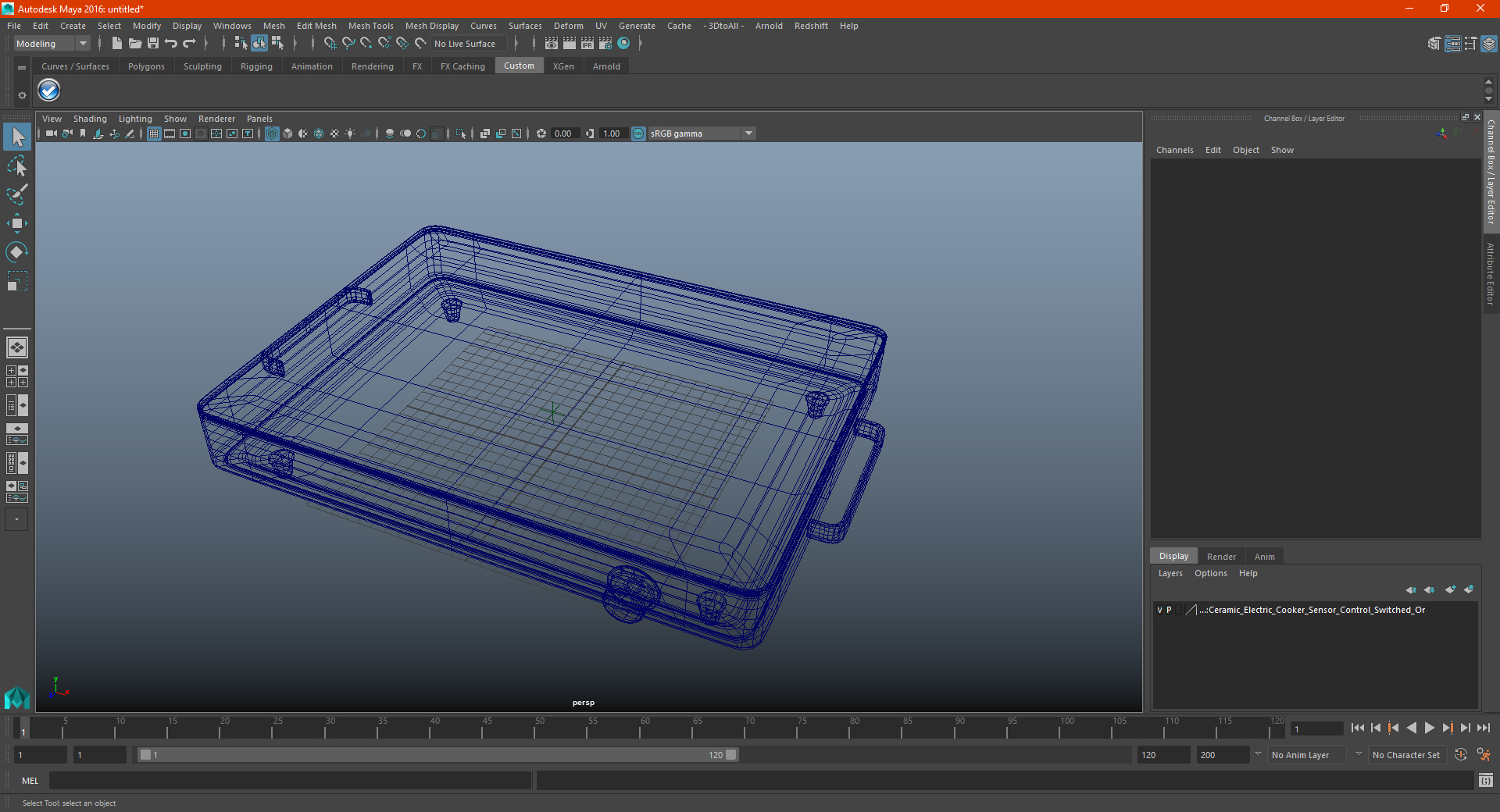Choose the Rotate tool in the toolbox

coord(17,251)
